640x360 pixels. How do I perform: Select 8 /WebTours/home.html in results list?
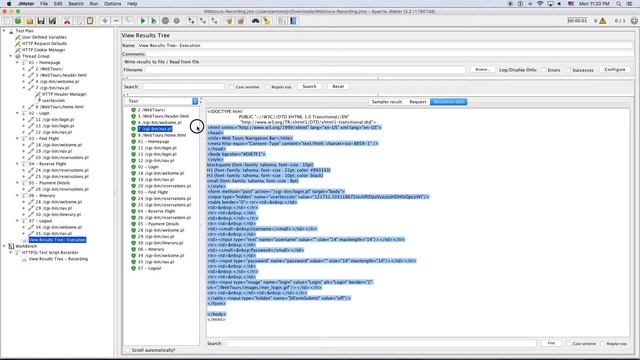pos(162,135)
